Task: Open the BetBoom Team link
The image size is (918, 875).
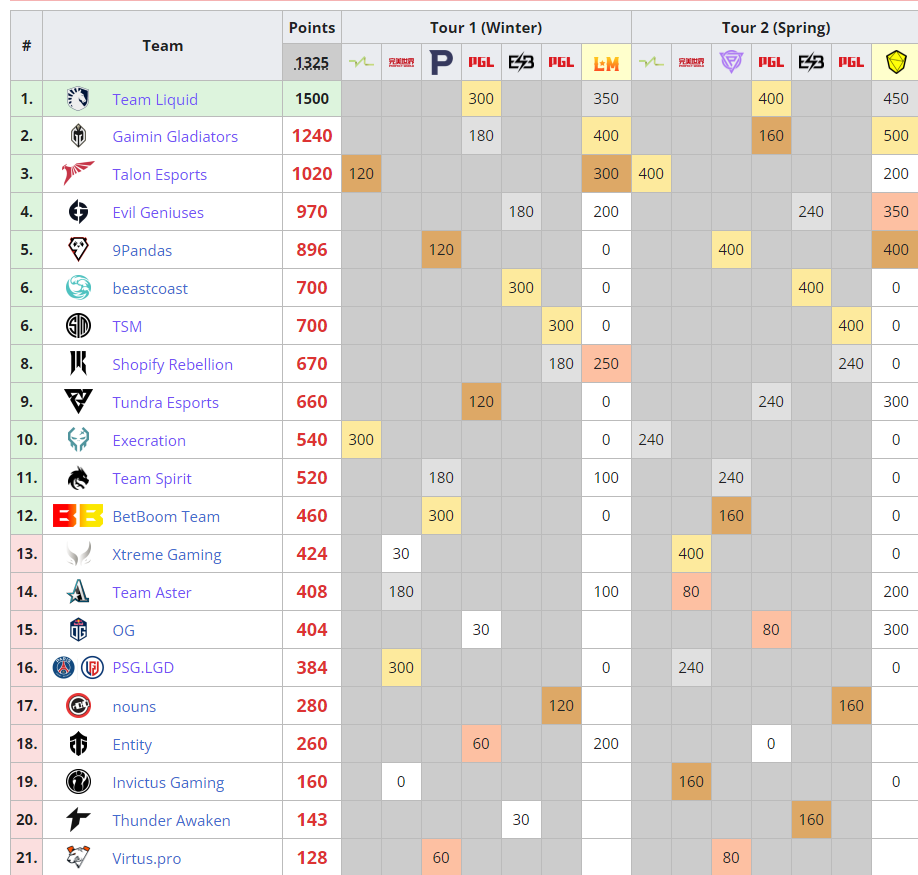Action: (x=166, y=517)
